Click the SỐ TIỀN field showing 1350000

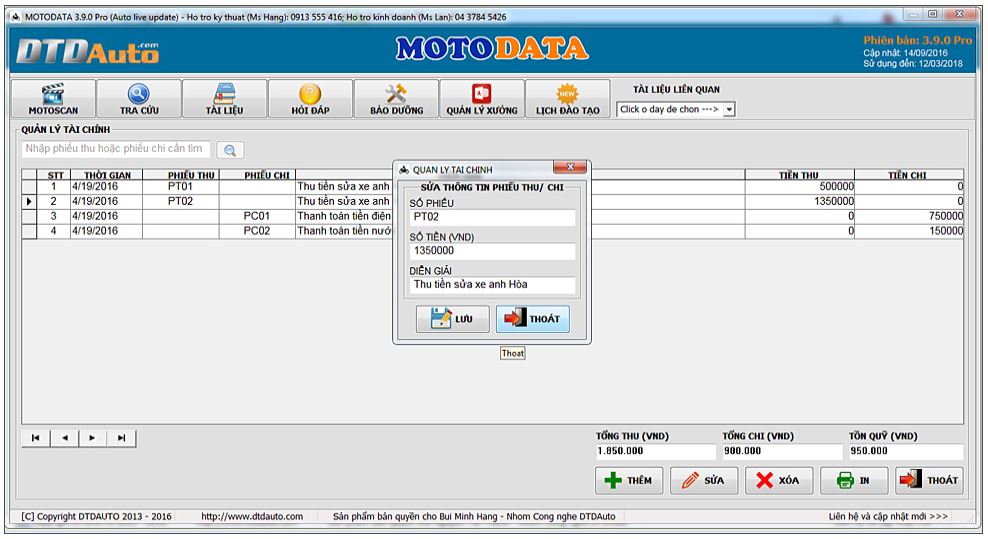[x=492, y=251]
